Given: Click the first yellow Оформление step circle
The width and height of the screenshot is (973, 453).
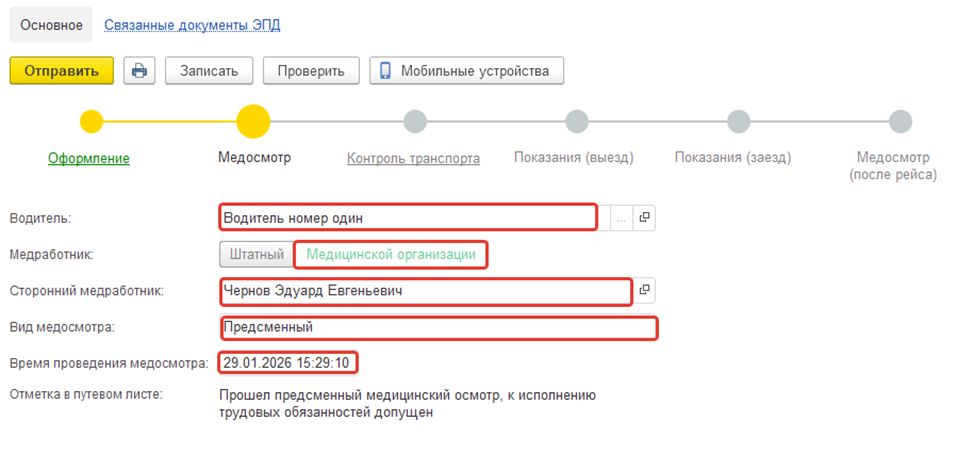Looking at the screenshot, I should point(92,122).
